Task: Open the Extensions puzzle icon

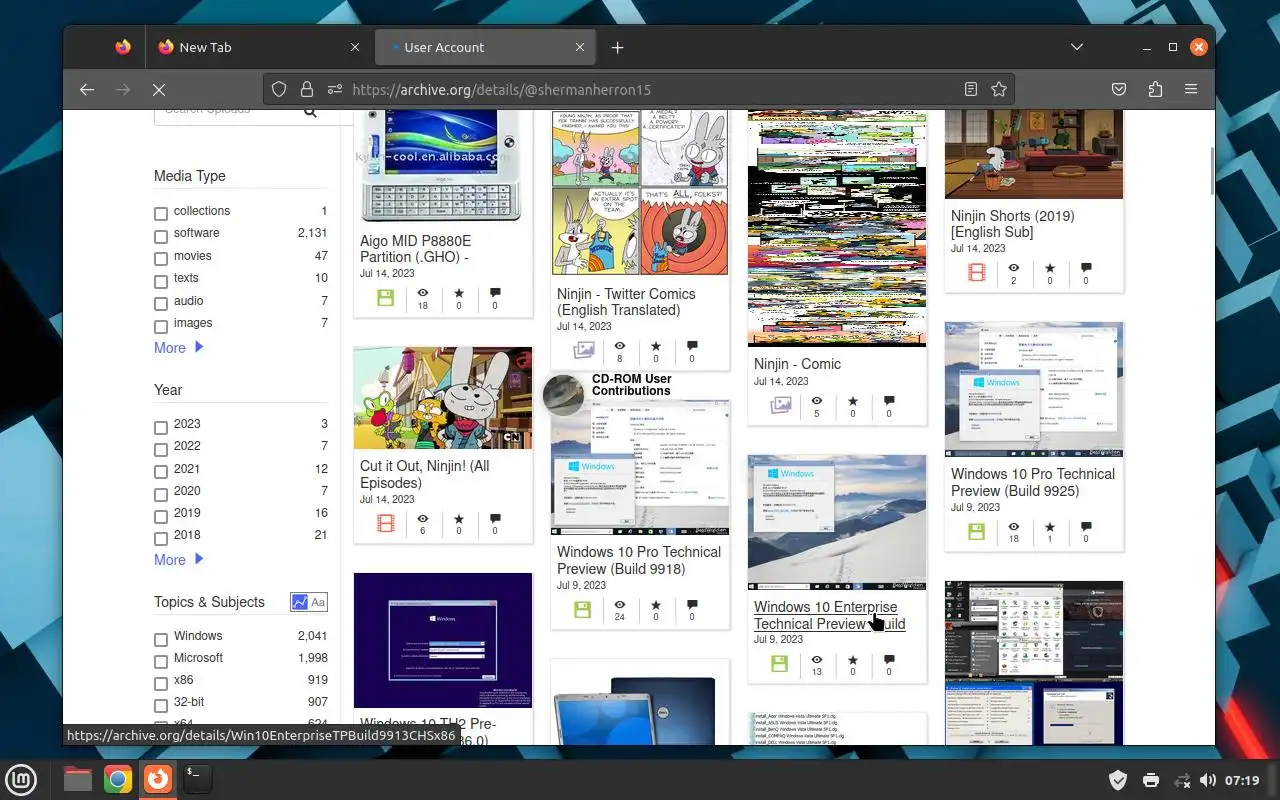Action: tap(1155, 89)
